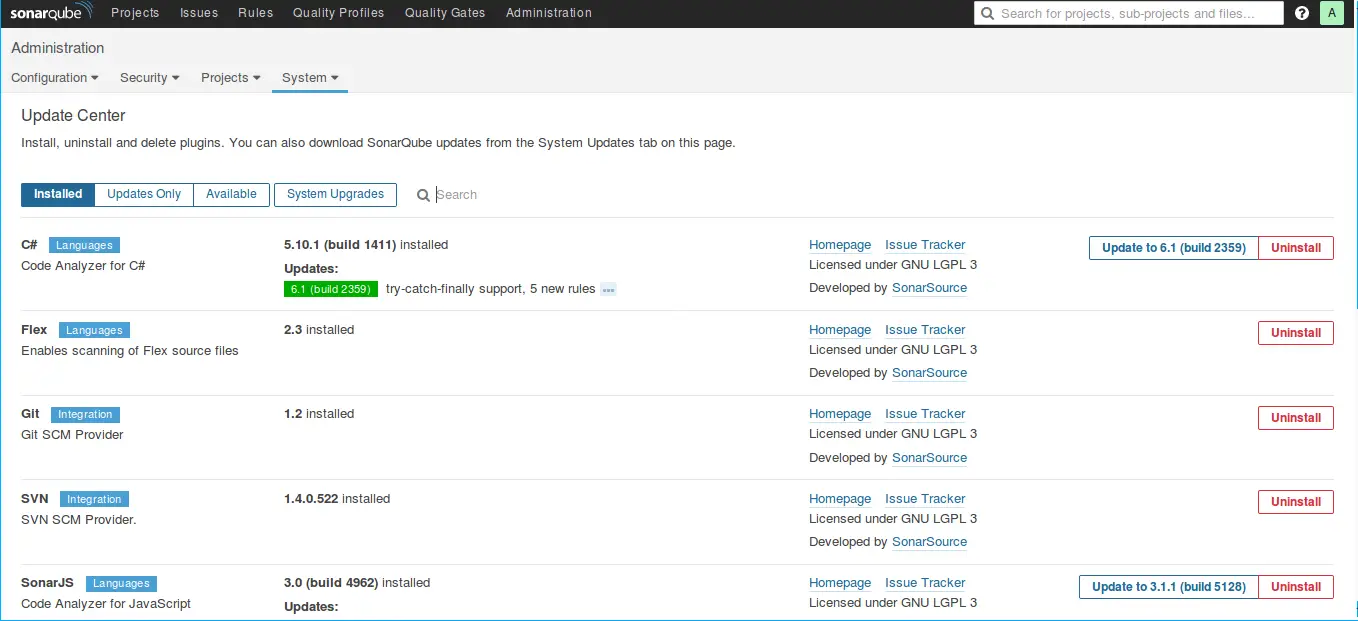Open the Flex plugin Homepage link
The height and width of the screenshot is (621, 1358).
coord(840,330)
